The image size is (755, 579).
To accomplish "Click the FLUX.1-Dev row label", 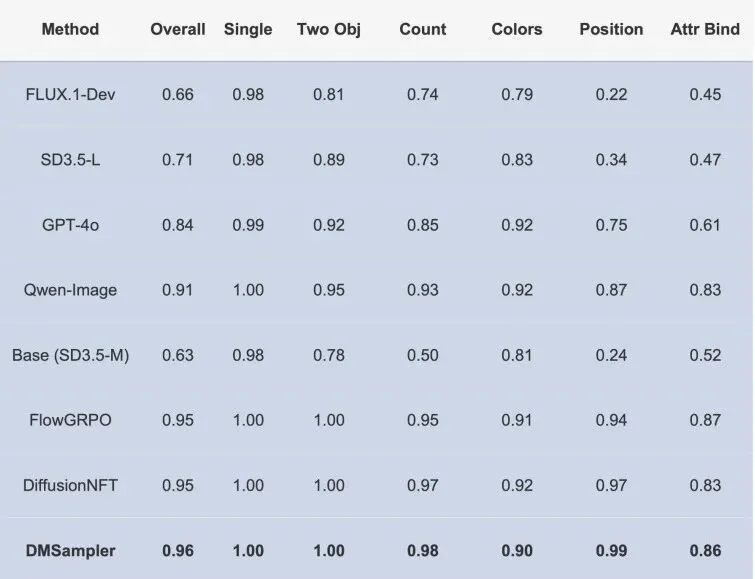I will pyautogui.click(x=70, y=94).
